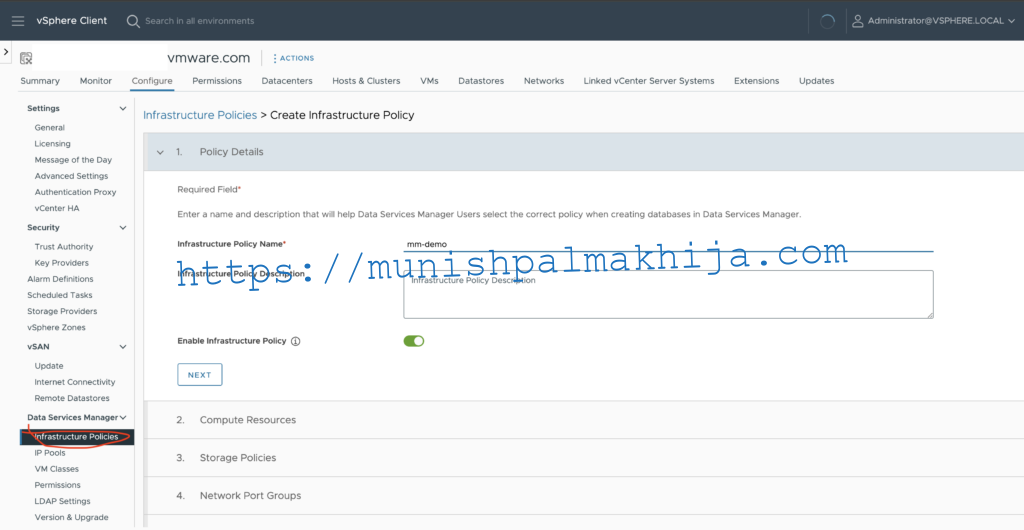Open the Networks tab
This screenshot has height=530, width=1024.
544,81
